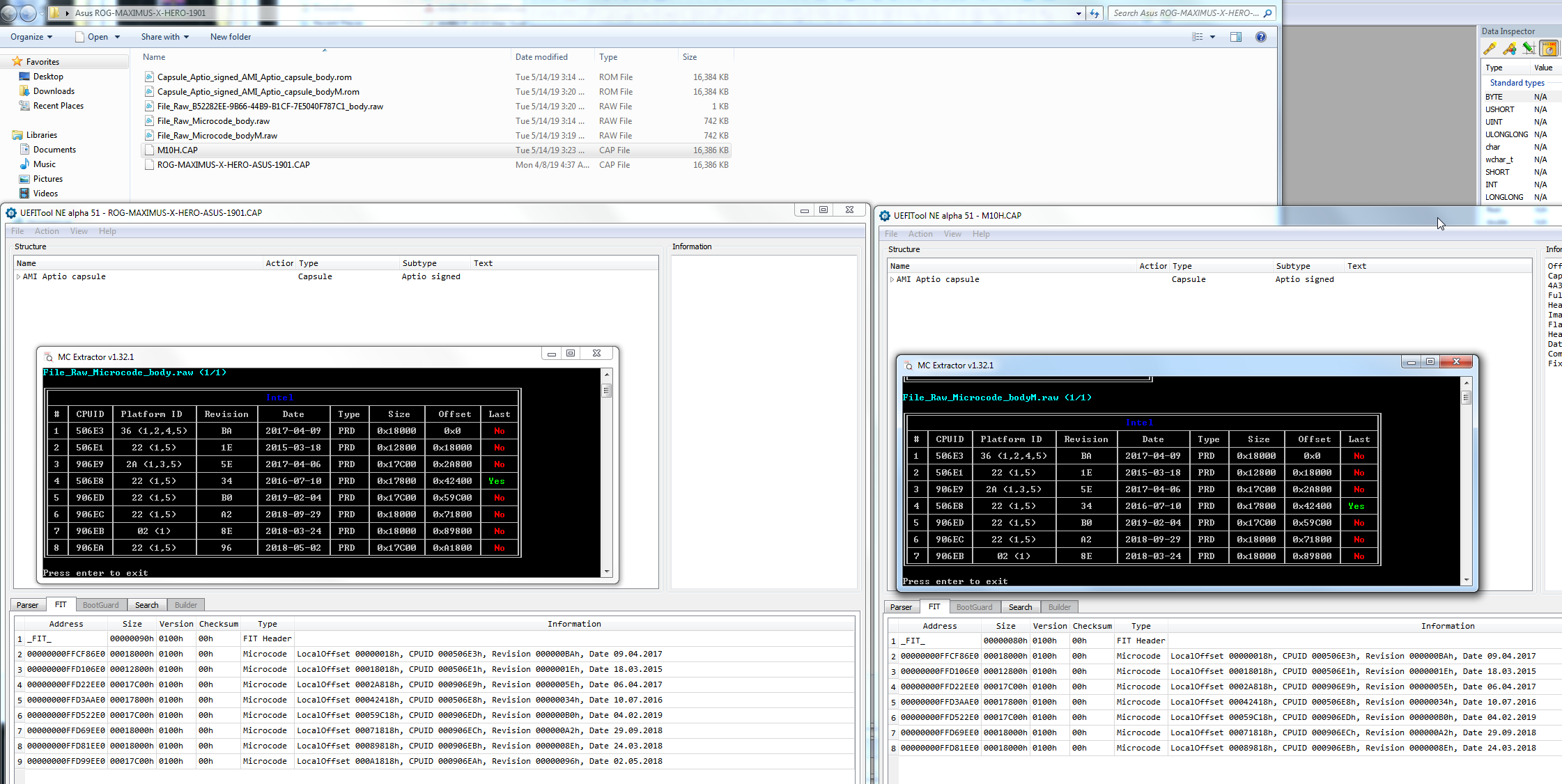Select the BYTE row in Data Inspector
The height and width of the screenshot is (784, 1562).
click(x=1522, y=97)
